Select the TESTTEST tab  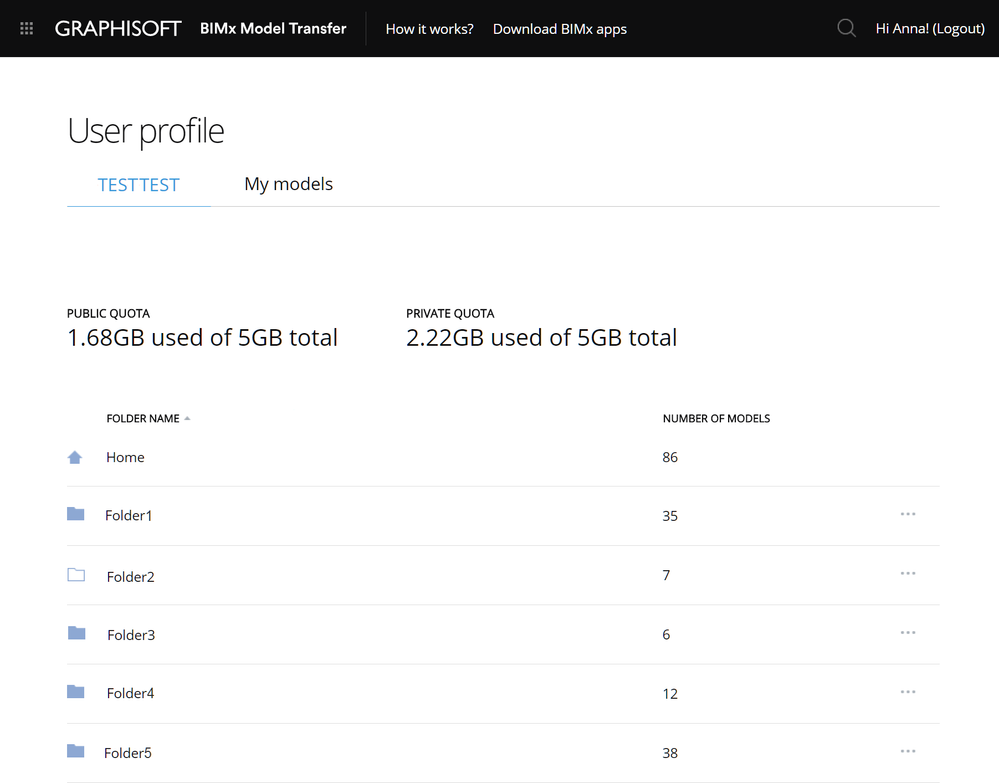pyautogui.click(x=139, y=185)
